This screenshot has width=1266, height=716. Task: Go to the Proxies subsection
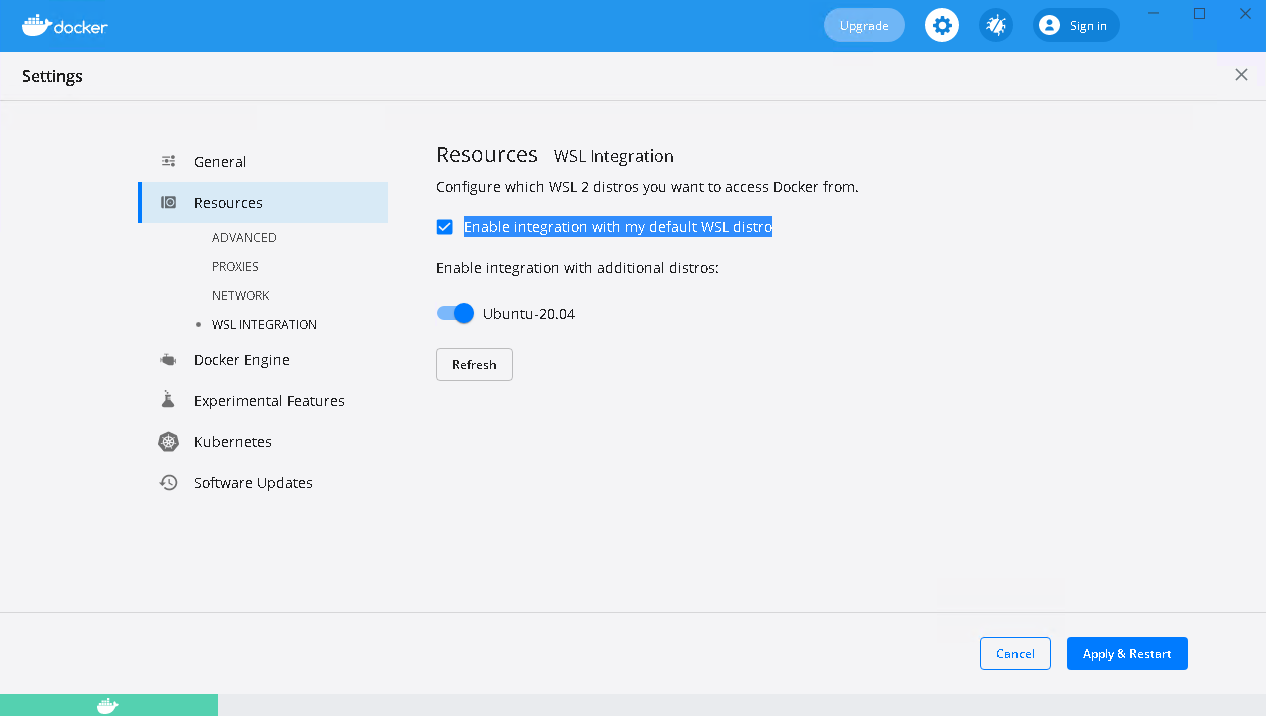point(235,267)
